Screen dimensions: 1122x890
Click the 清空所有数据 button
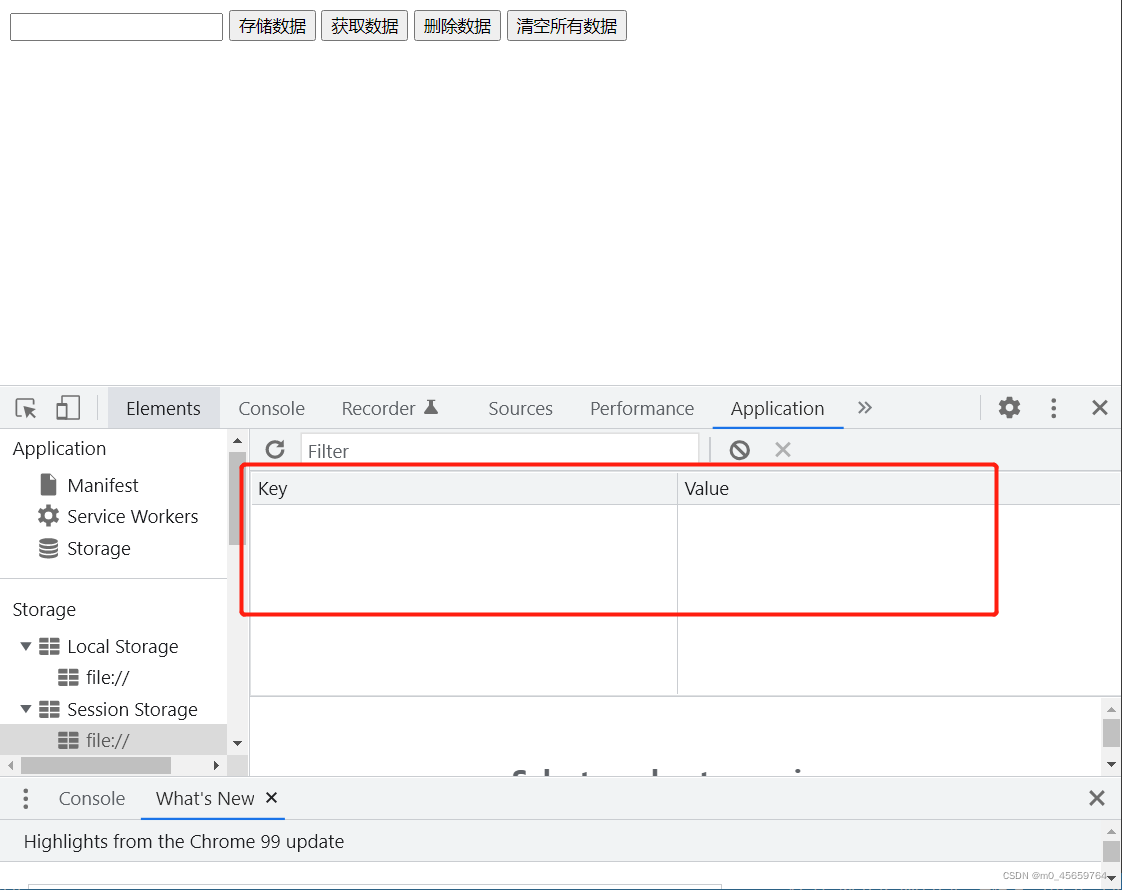pyautogui.click(x=566, y=25)
